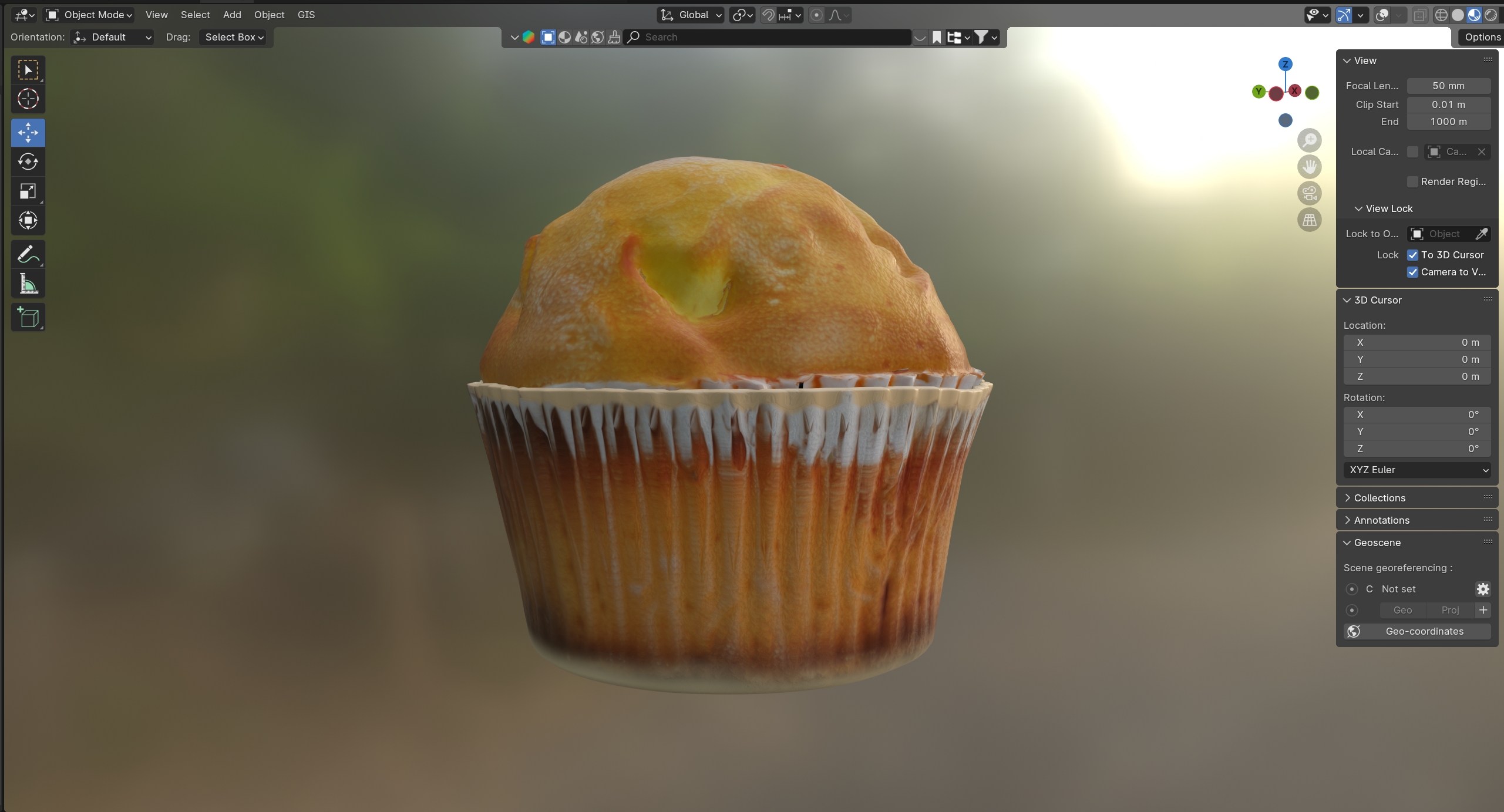Open the XYZ Euler rotation dropdown
Image resolution: width=1504 pixels, height=812 pixels.
[1416, 470]
